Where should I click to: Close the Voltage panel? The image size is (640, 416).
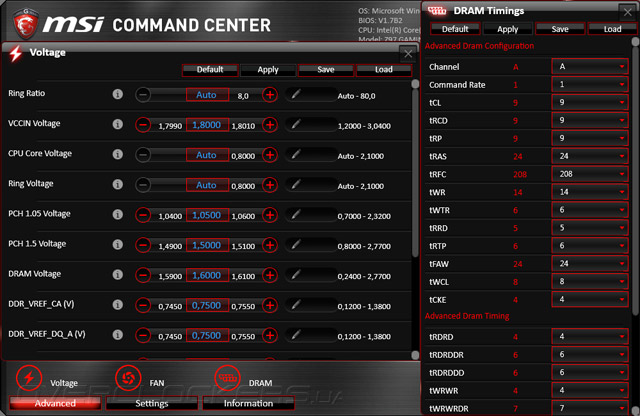(408, 53)
